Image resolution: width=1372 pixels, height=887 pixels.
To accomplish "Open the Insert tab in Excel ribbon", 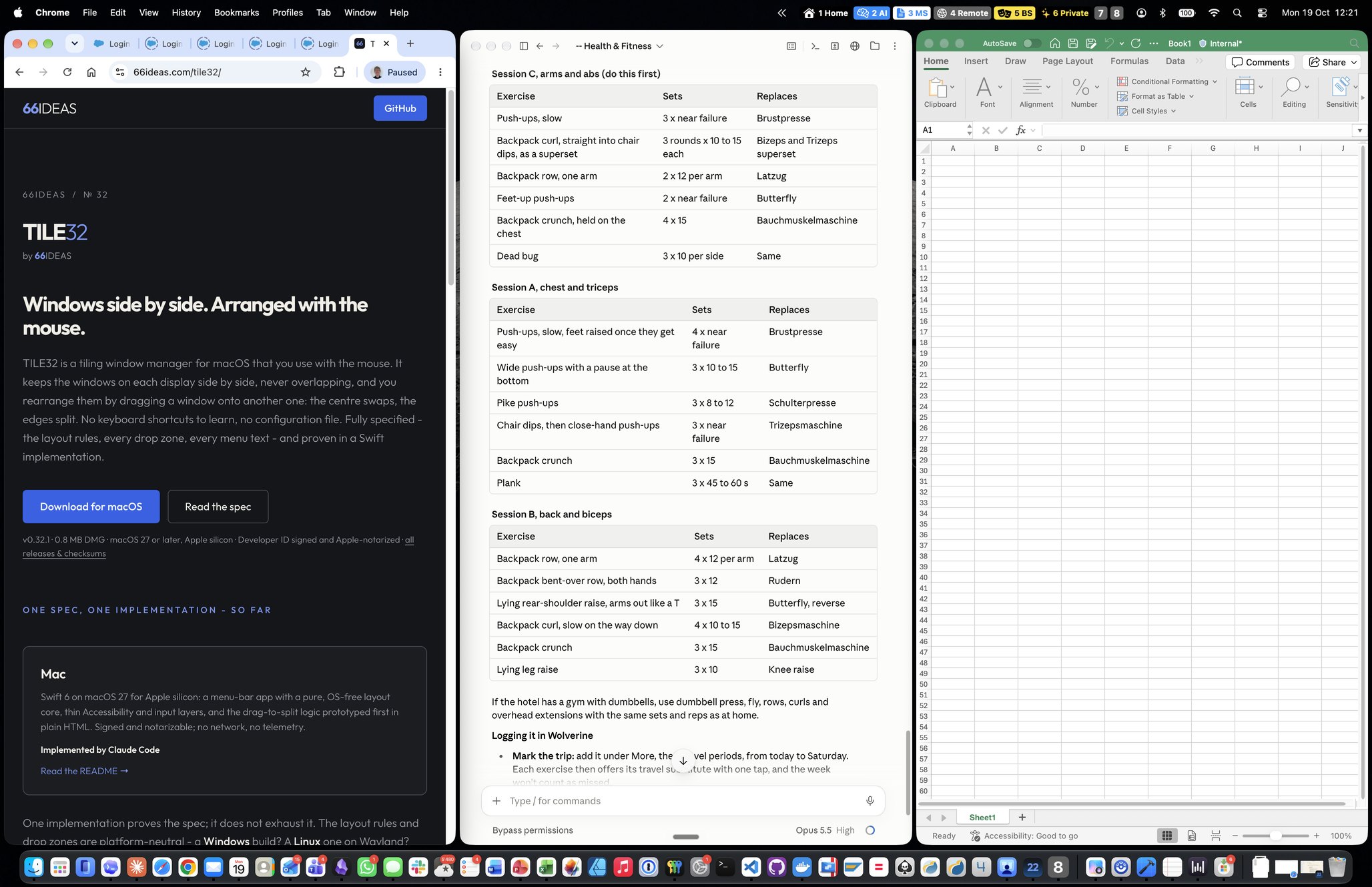I will coord(976,61).
